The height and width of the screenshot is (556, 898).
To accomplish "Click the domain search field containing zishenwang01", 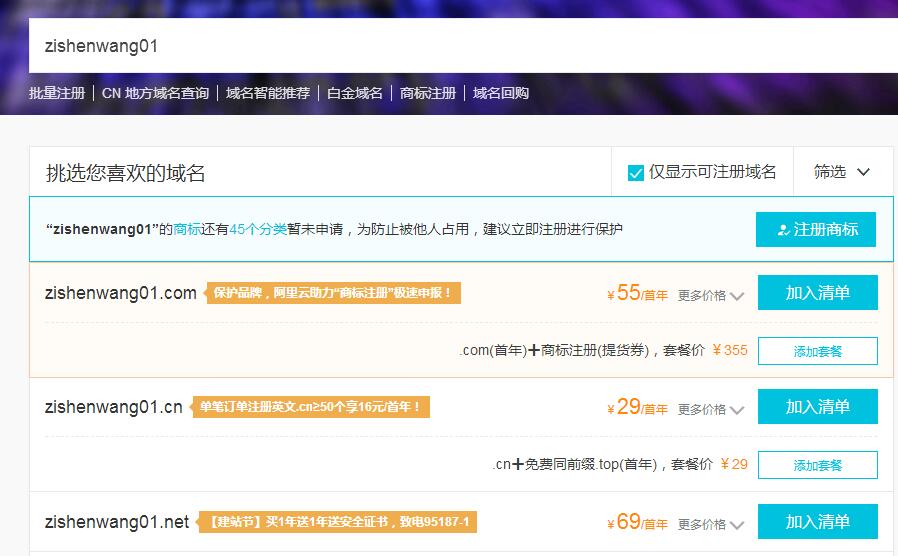I will point(463,45).
